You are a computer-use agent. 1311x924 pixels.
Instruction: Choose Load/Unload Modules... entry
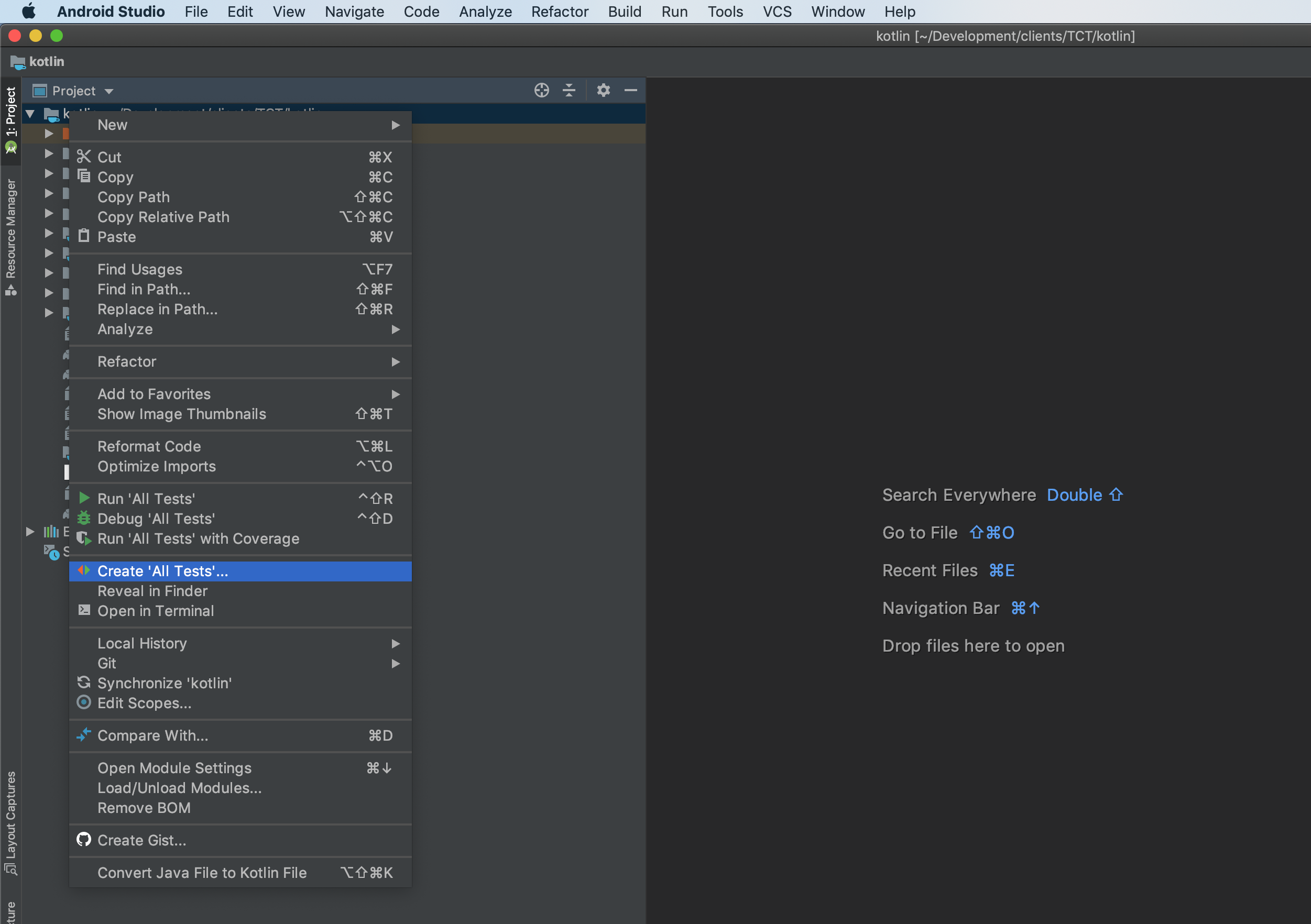(x=241, y=788)
